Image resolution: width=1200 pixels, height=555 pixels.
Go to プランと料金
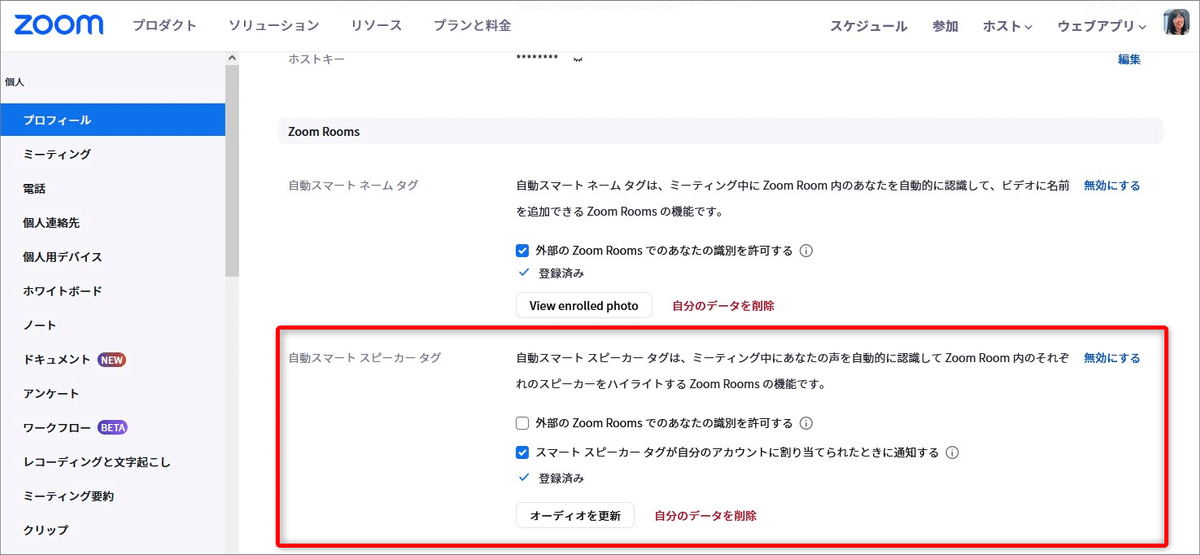coord(472,25)
